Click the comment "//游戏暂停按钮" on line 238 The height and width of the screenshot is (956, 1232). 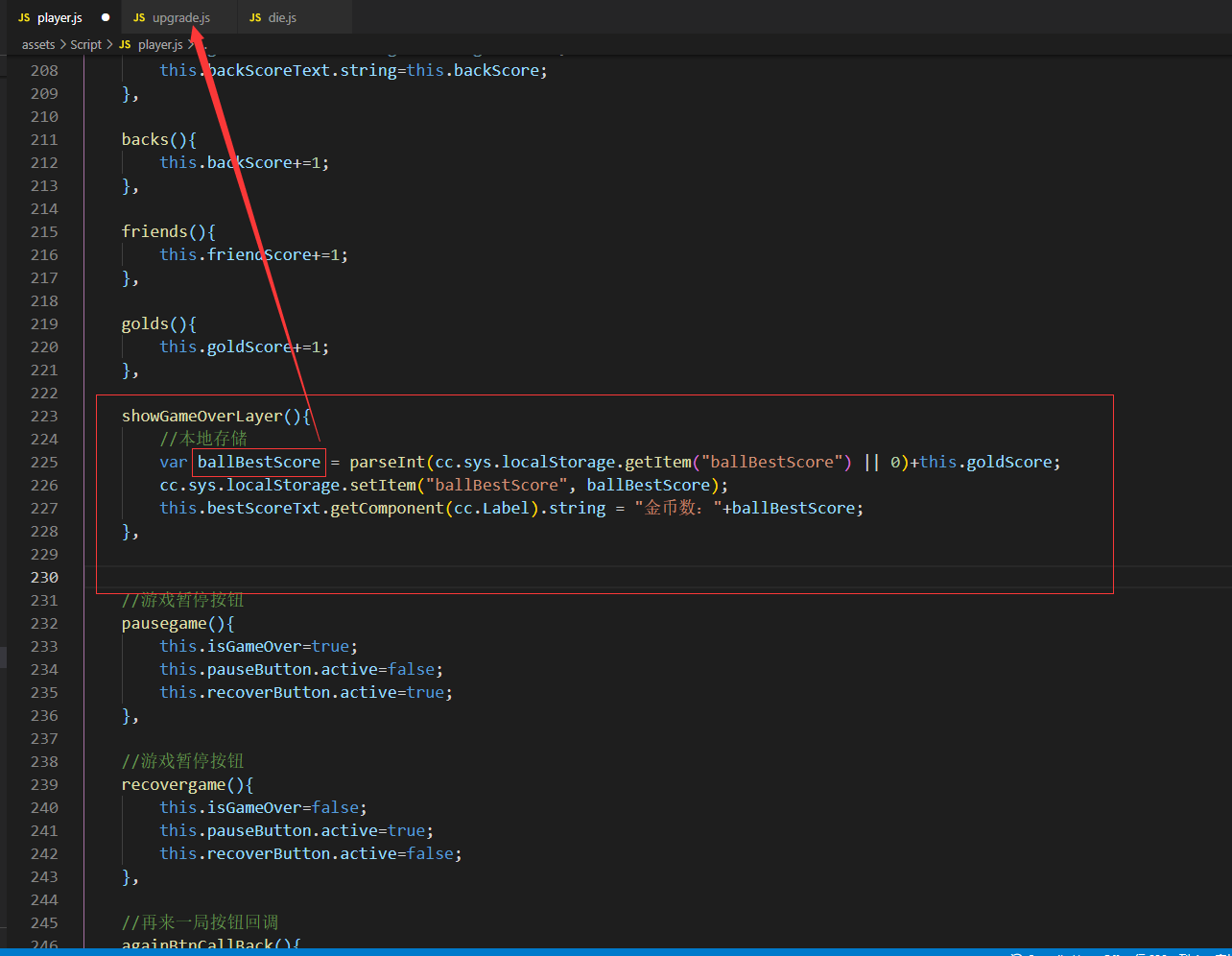click(x=183, y=761)
